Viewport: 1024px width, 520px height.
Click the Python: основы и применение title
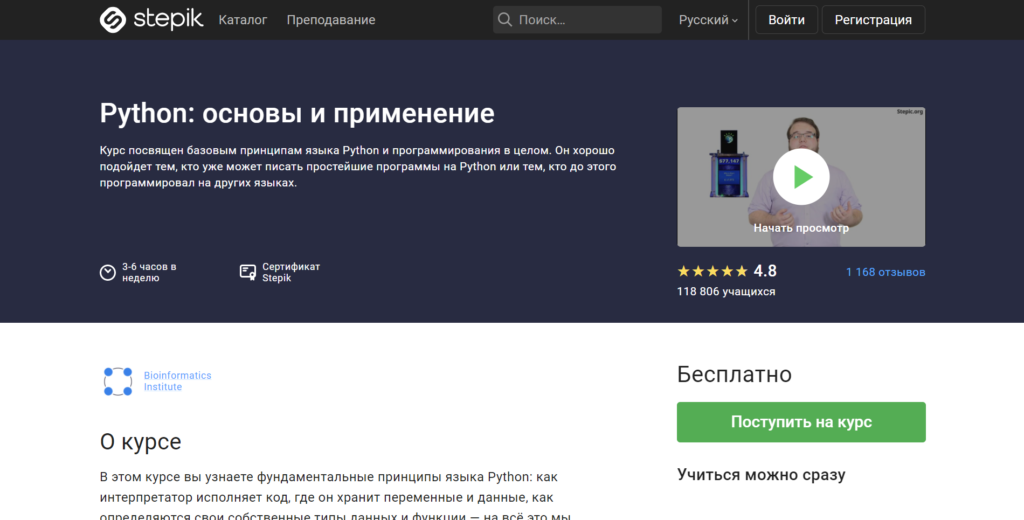point(297,113)
